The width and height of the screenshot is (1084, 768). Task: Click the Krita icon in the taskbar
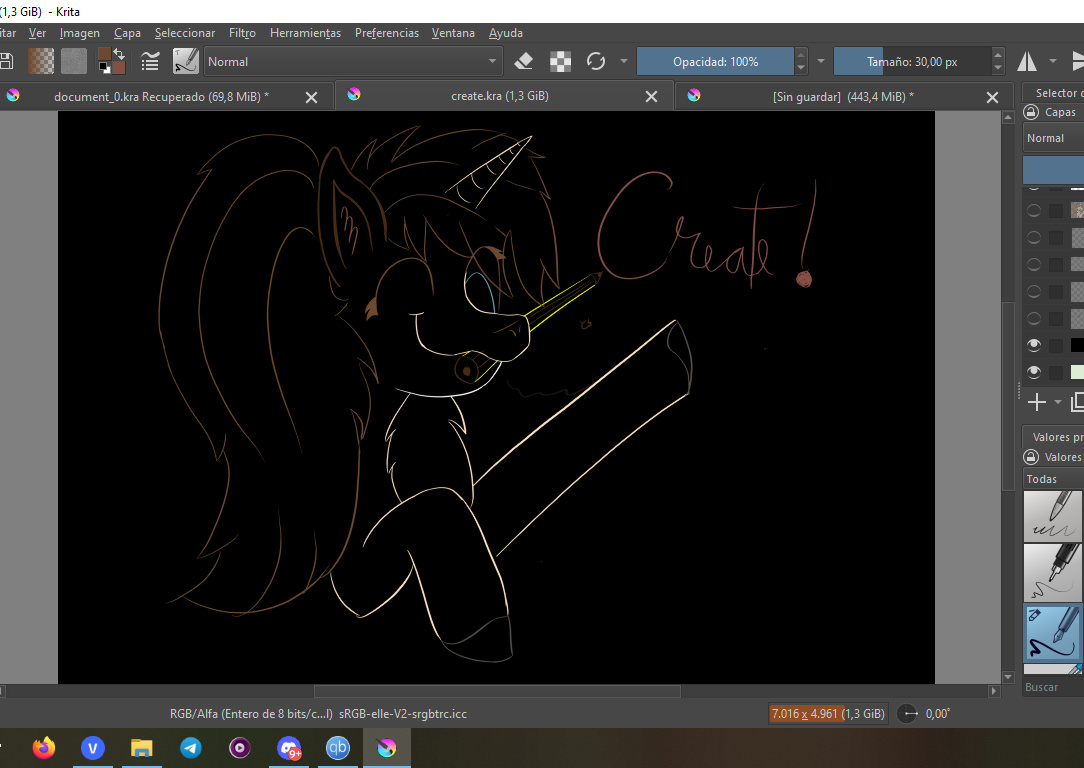click(x=386, y=747)
